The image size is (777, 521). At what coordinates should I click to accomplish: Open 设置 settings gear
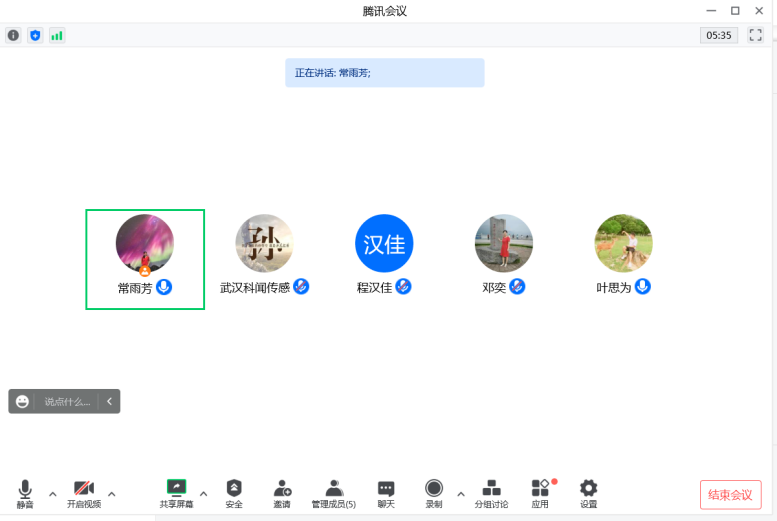[589, 493]
